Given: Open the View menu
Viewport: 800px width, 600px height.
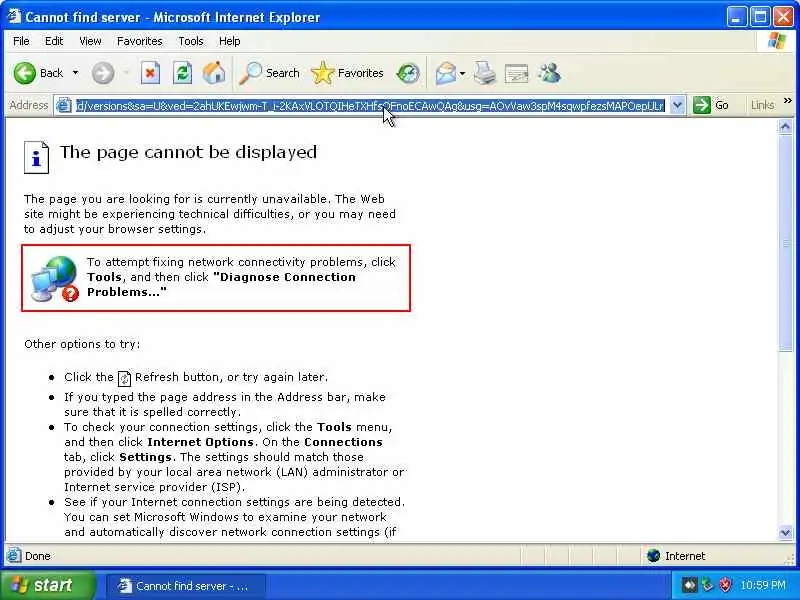Looking at the screenshot, I should pos(90,41).
